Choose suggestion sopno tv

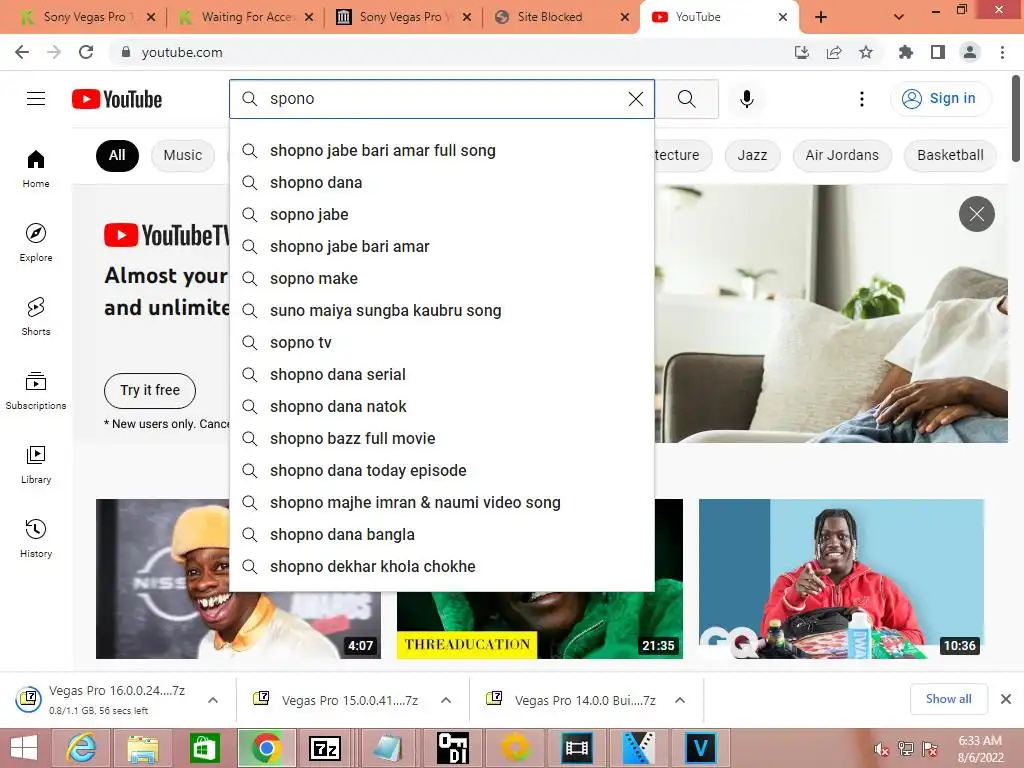[x=442, y=343]
